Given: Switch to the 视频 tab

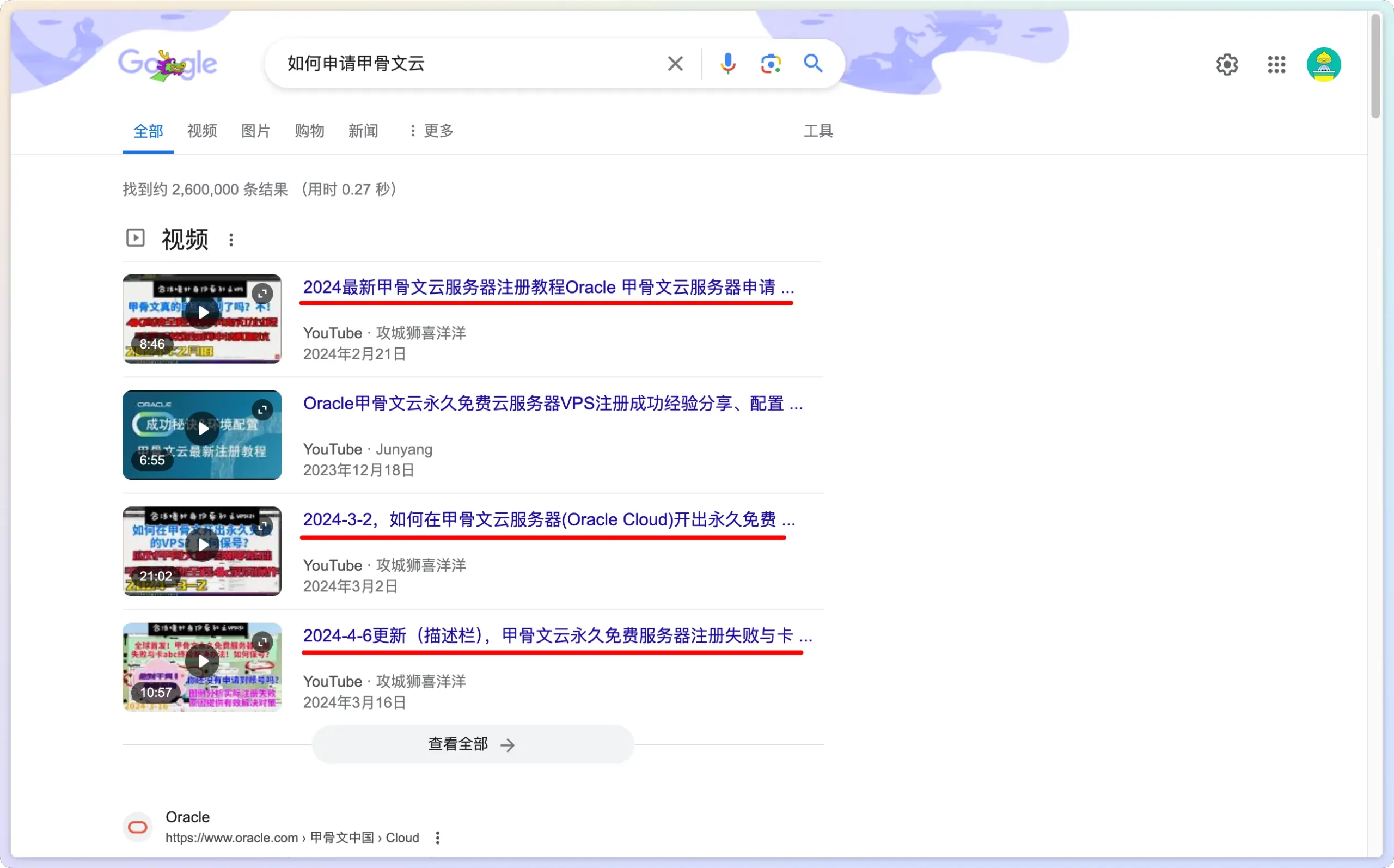Looking at the screenshot, I should pos(202,131).
